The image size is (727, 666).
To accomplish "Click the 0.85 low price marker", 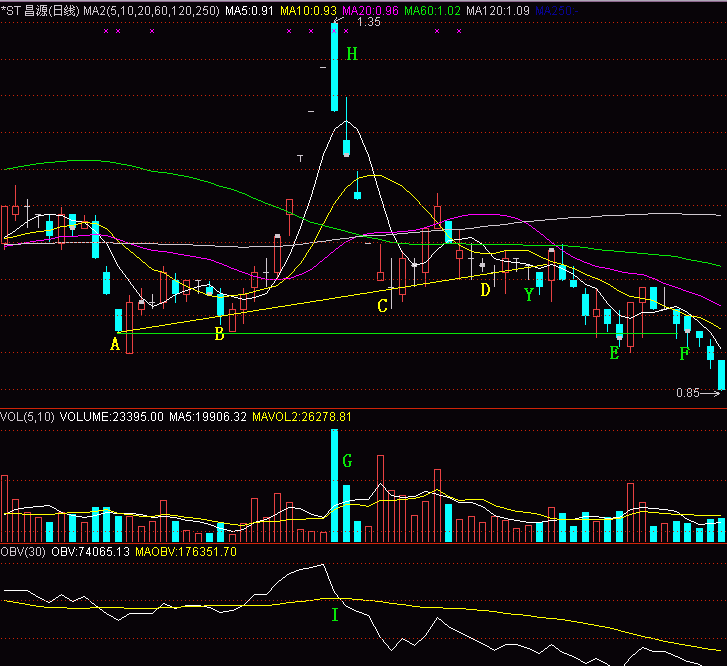I will tap(688, 393).
